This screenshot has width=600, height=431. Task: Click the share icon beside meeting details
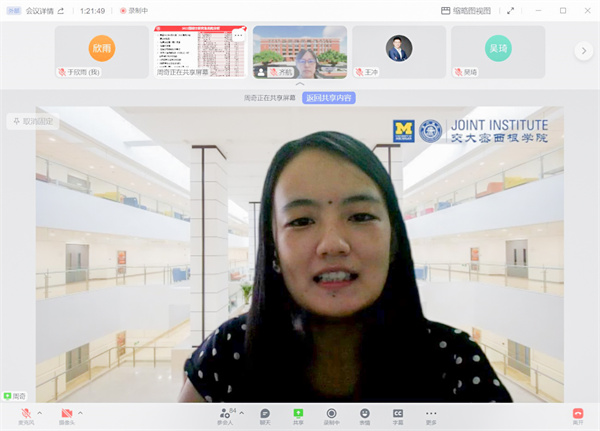point(61,10)
